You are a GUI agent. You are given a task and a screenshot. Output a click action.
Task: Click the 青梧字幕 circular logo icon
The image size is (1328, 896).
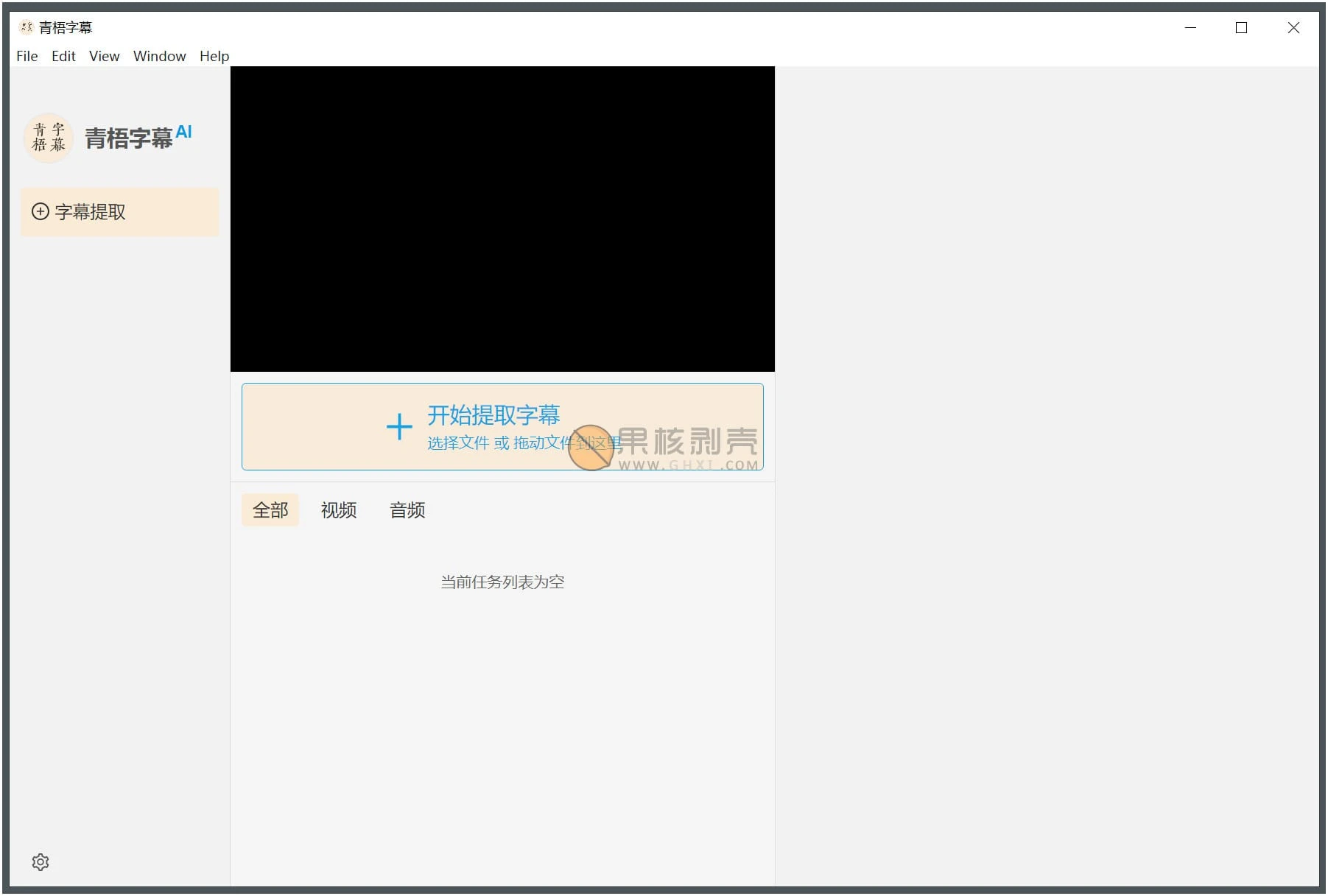click(49, 138)
